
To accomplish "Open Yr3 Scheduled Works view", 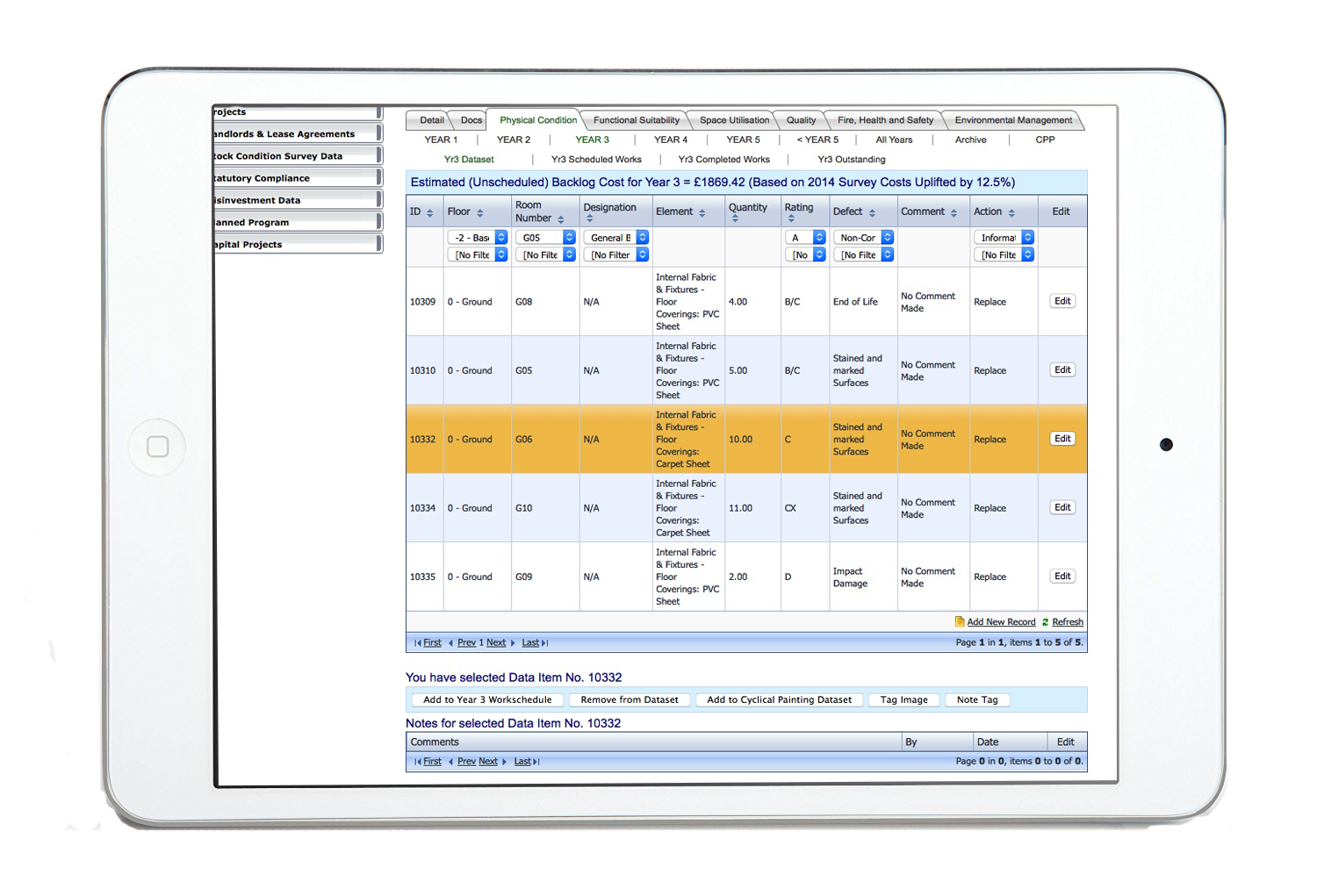I will coord(596,160).
